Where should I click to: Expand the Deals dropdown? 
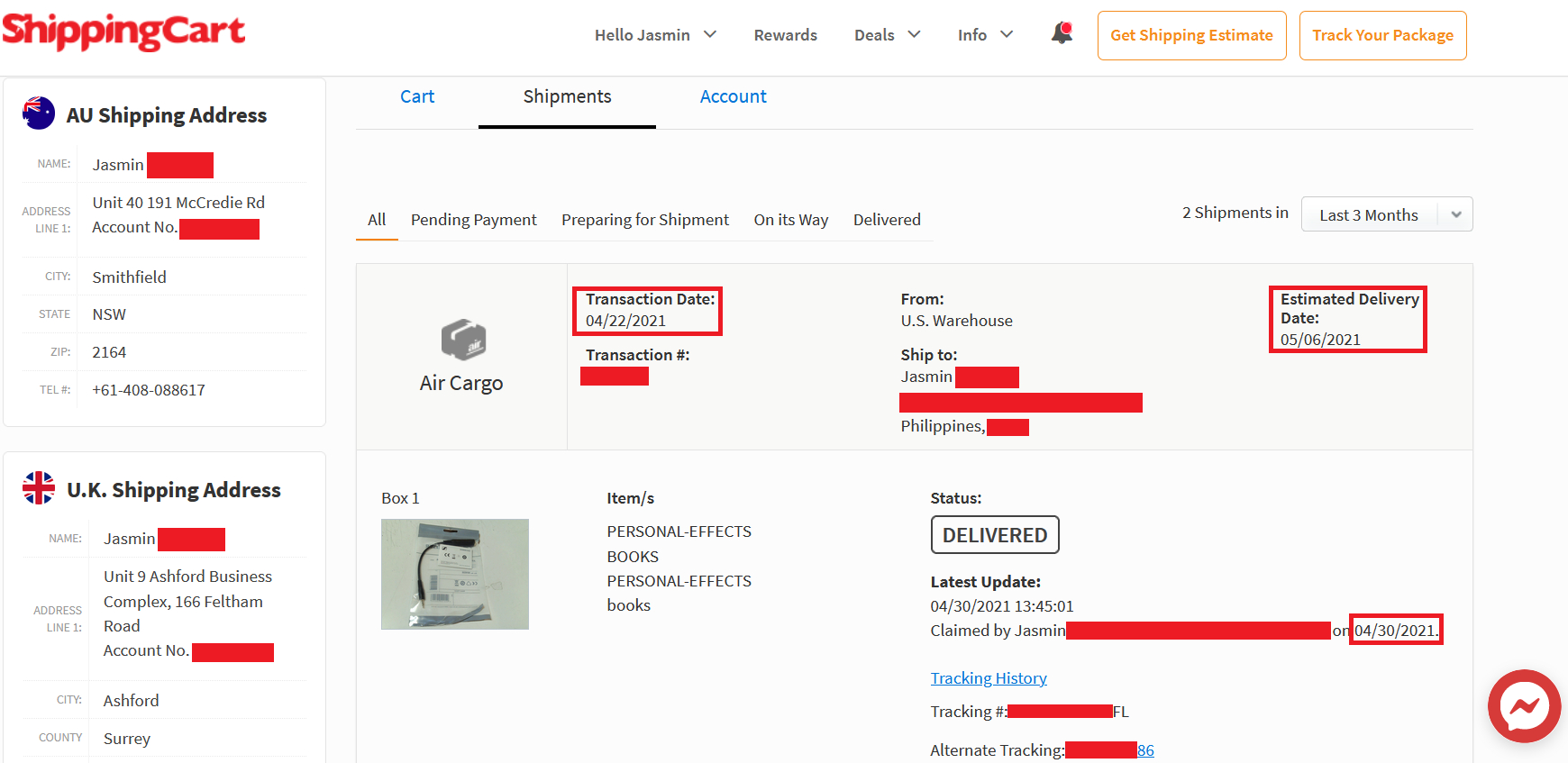[x=888, y=35]
